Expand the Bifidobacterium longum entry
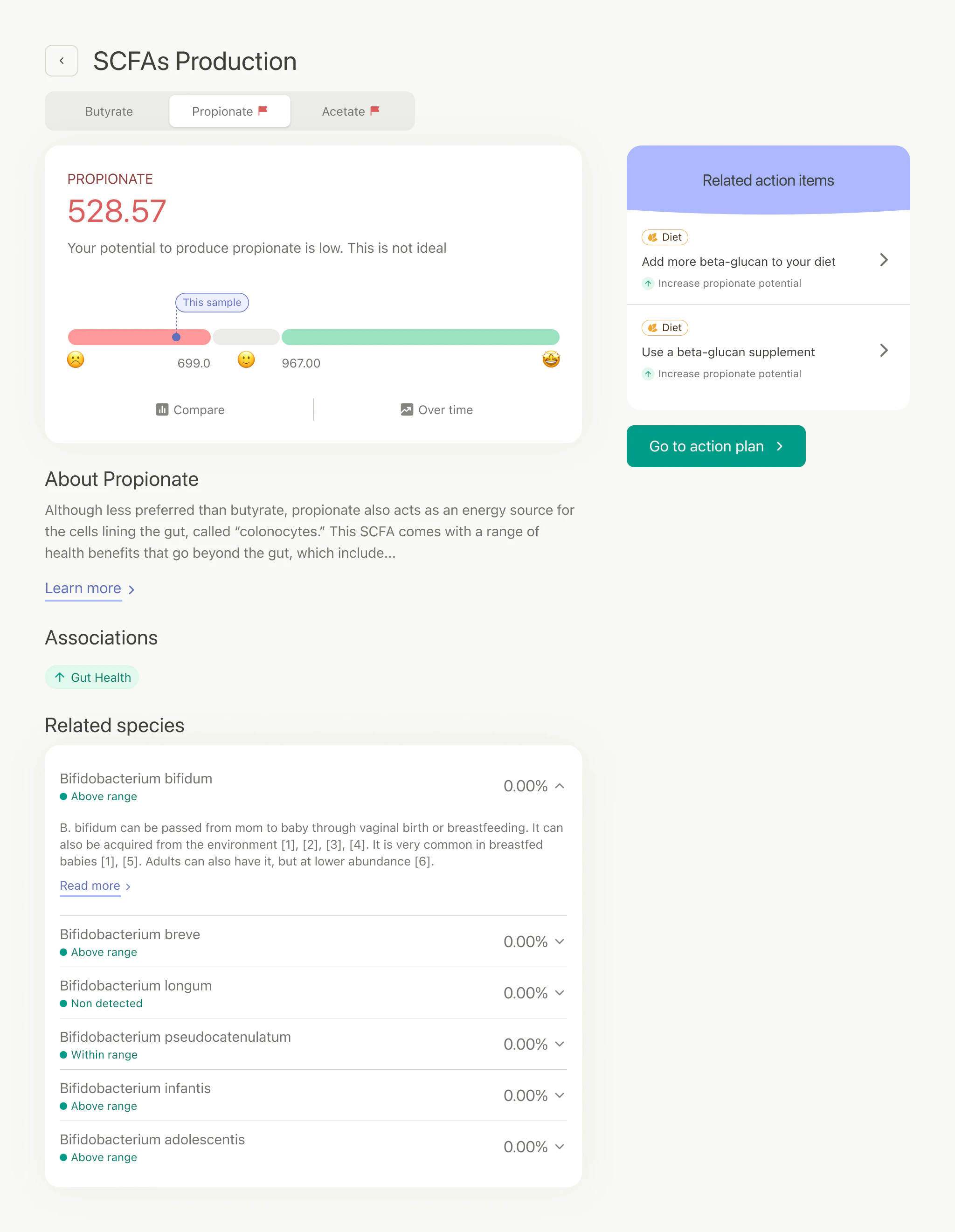 tap(560, 993)
